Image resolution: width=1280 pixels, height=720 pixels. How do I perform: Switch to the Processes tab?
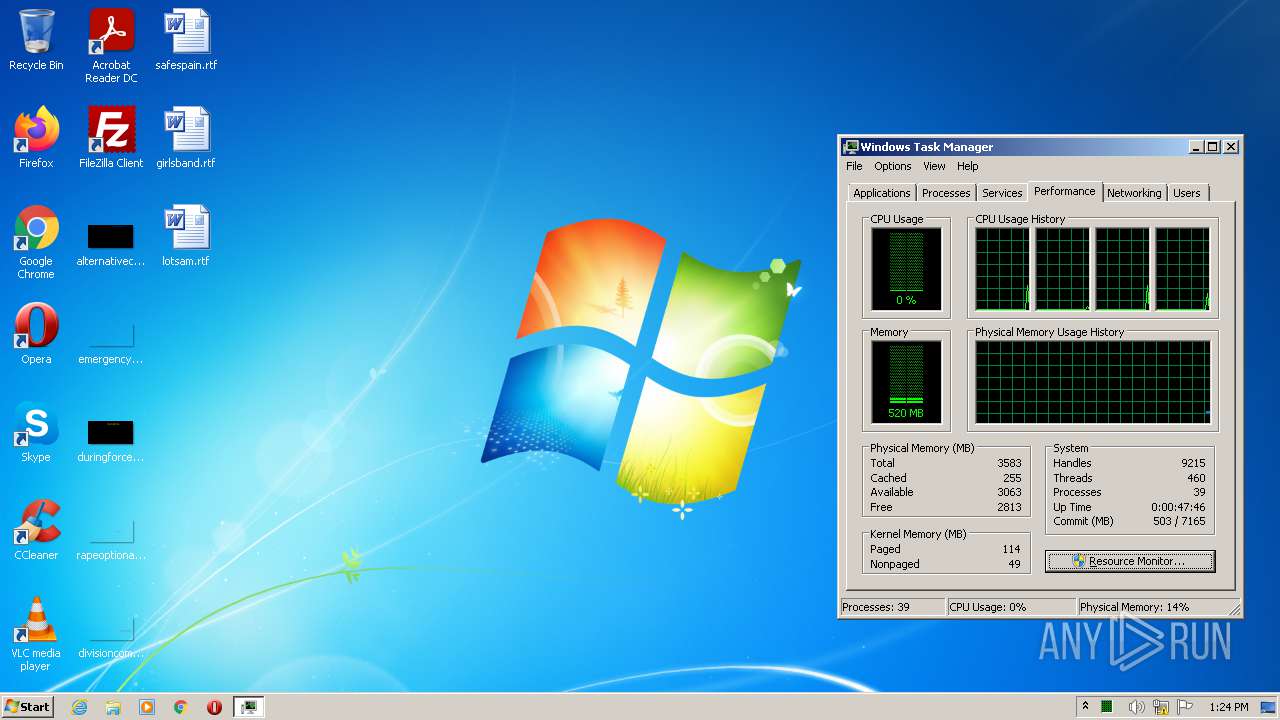tap(946, 193)
